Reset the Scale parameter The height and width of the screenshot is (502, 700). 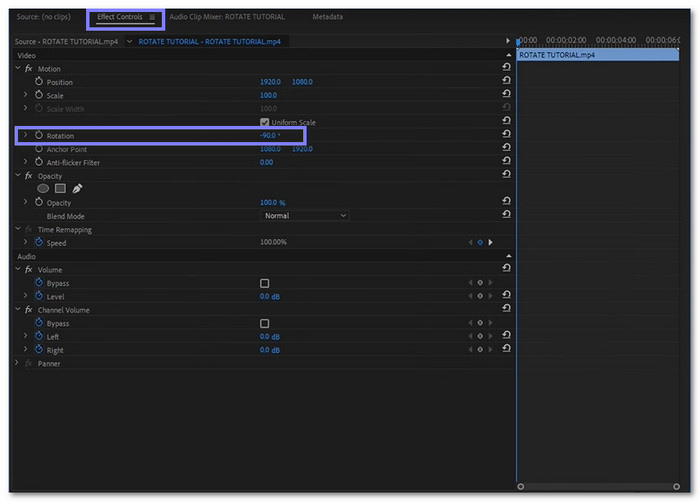pyautogui.click(x=506, y=93)
